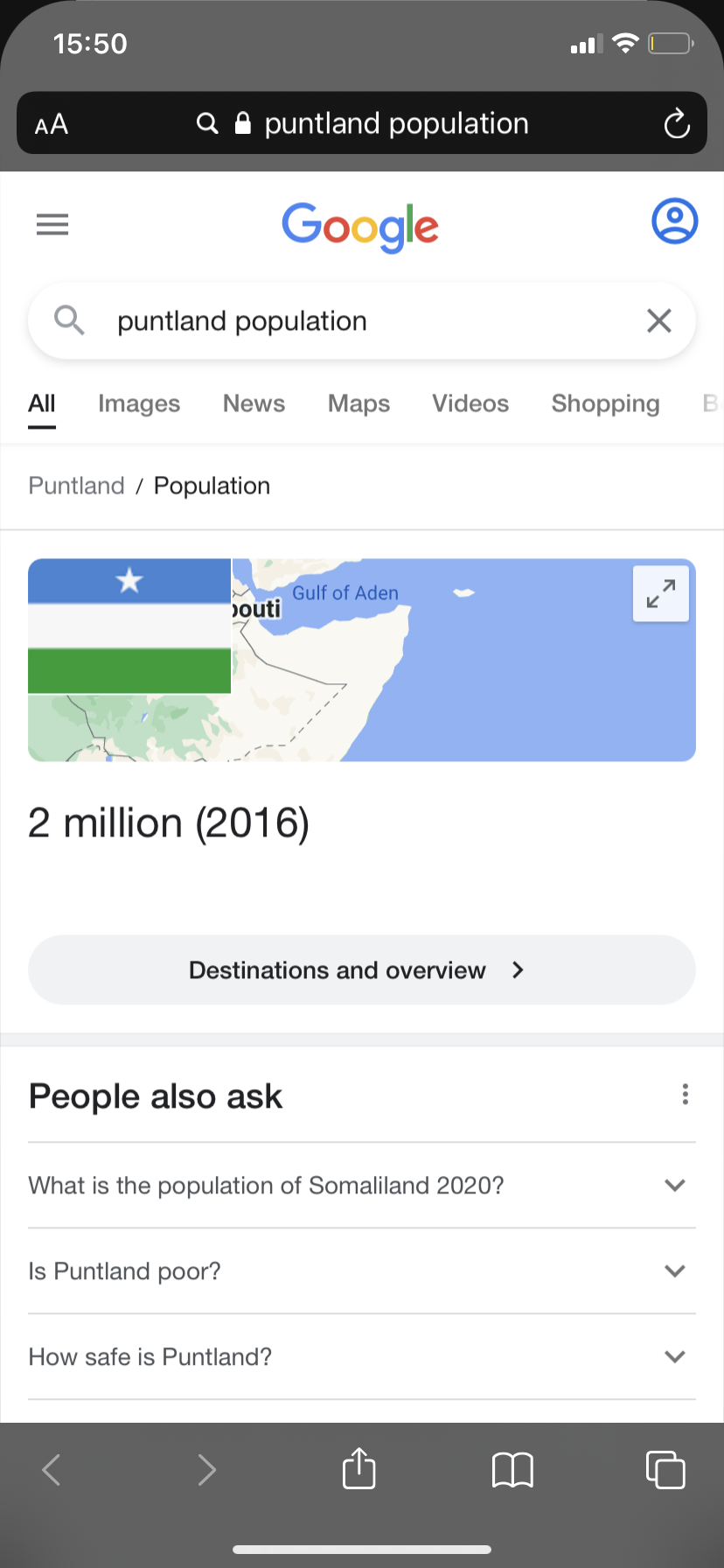This screenshot has width=724, height=1568.
Task: Follow the Puntland breadcrumb link
Action: point(77,486)
